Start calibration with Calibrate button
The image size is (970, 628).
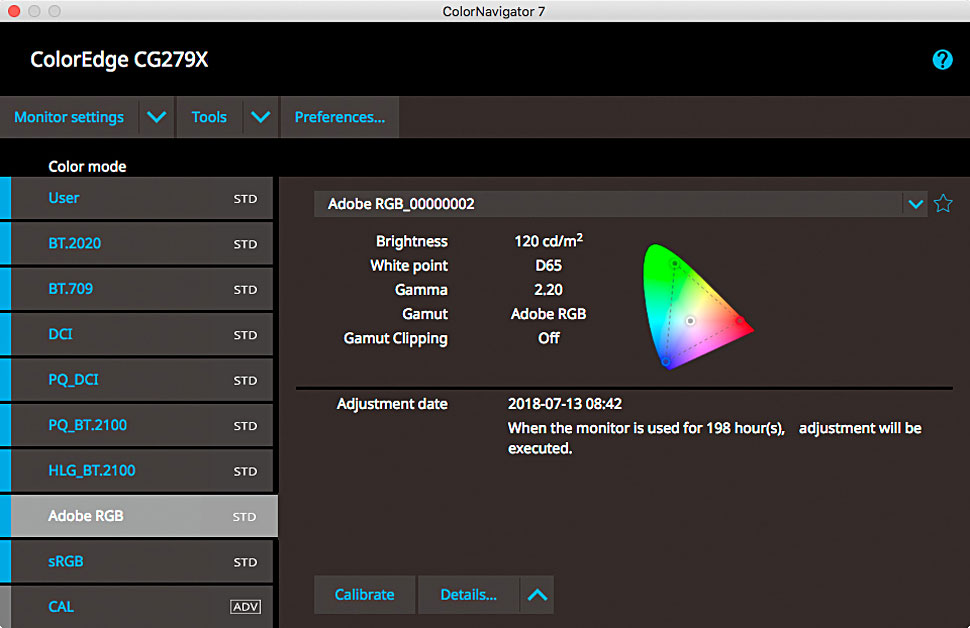[364, 595]
